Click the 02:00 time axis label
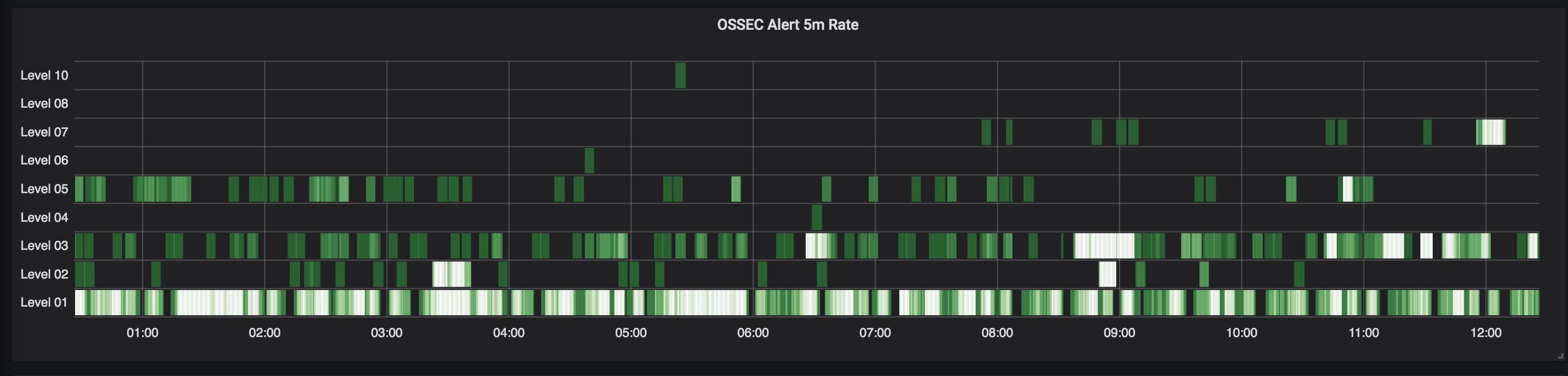This screenshot has width=1568, height=376. (265, 333)
